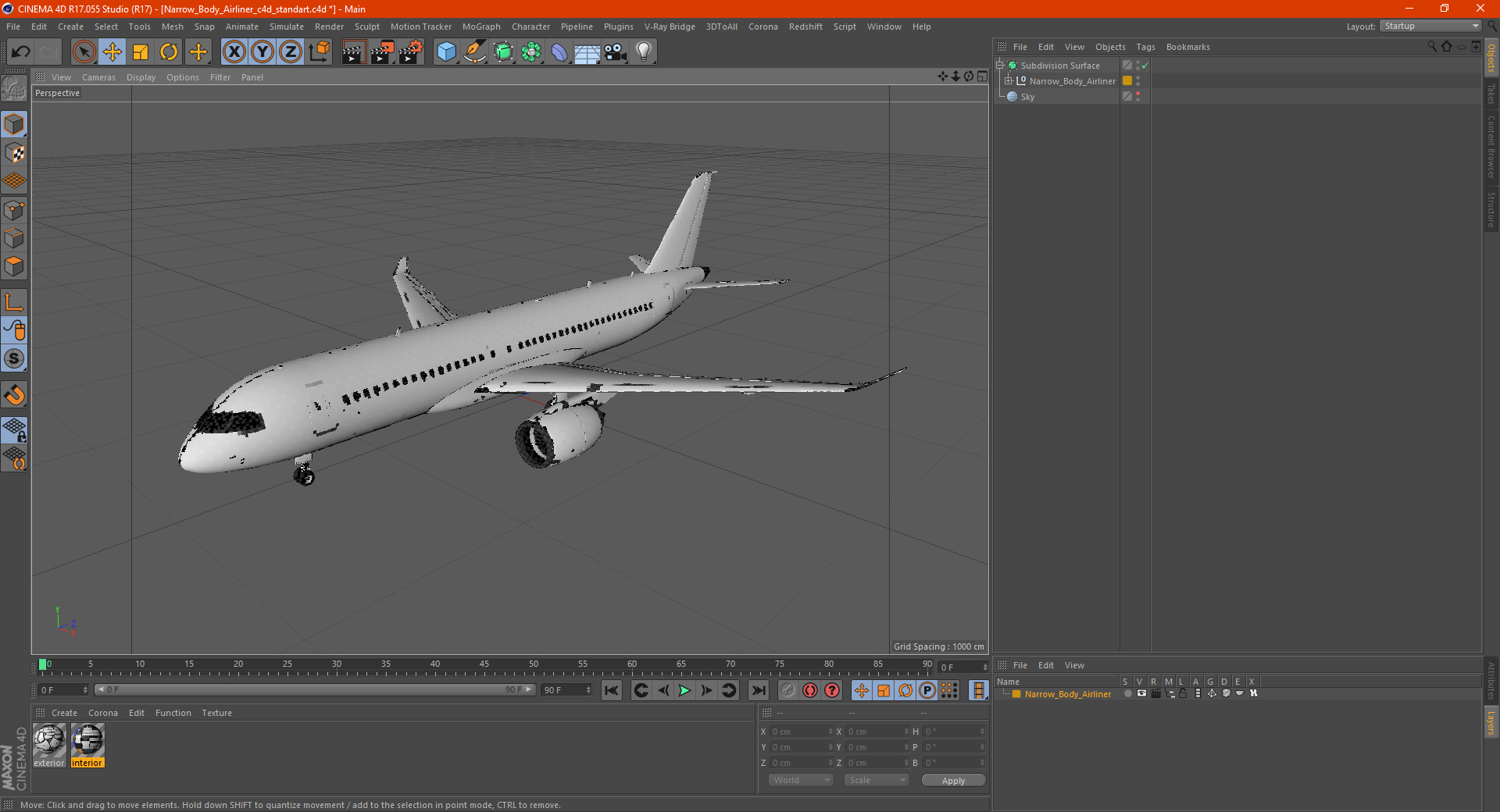
Task: Activate the Scale tool
Action: coord(141,52)
